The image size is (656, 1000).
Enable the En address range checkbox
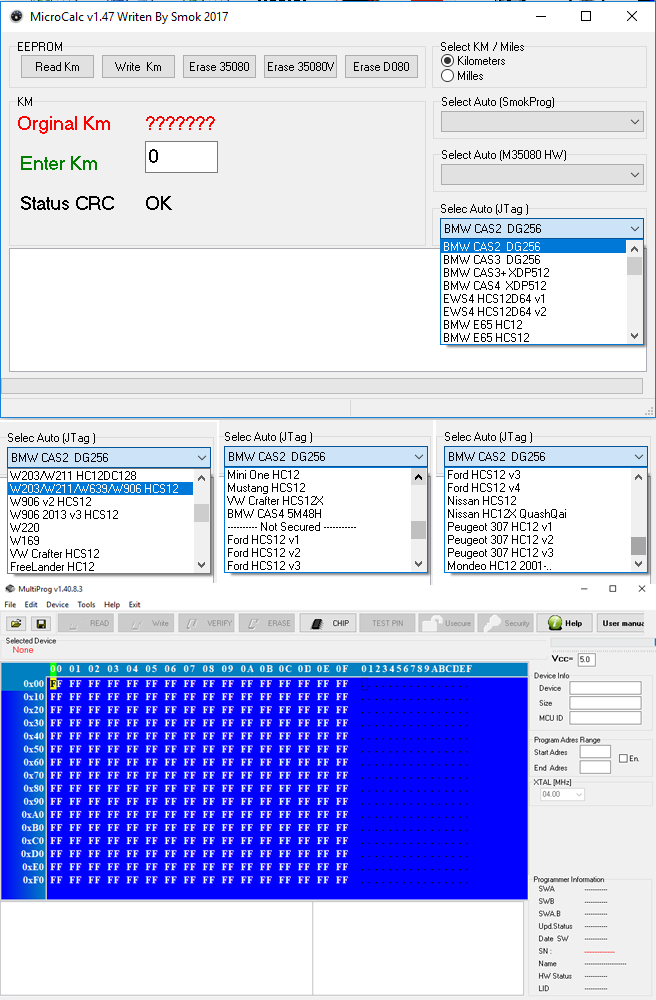coord(623,758)
